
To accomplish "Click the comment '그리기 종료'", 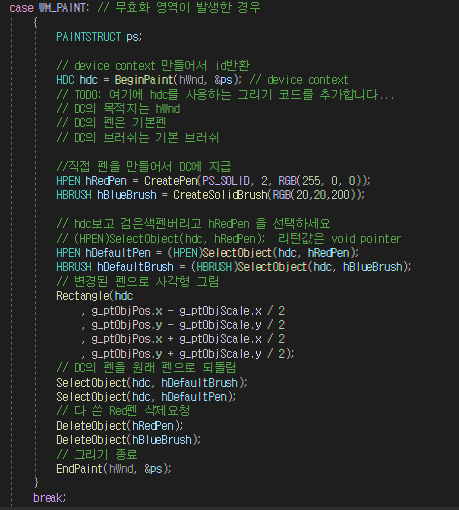I will (97, 454).
